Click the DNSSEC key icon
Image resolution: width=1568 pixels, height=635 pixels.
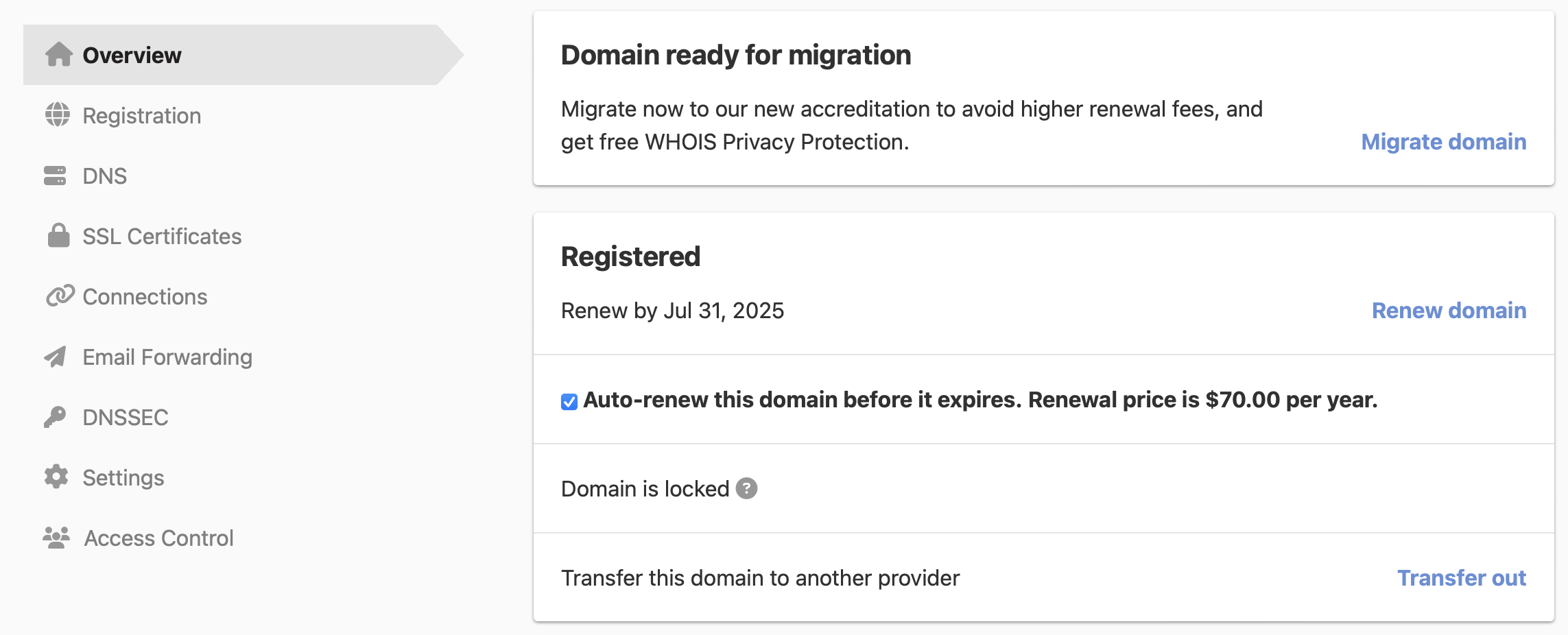point(58,417)
